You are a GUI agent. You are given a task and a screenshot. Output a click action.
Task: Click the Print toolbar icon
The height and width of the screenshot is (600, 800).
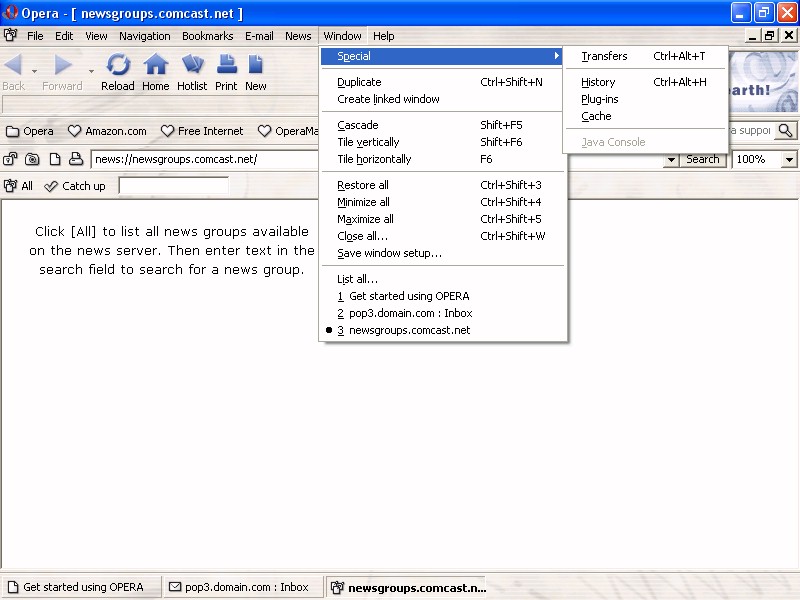click(x=227, y=66)
